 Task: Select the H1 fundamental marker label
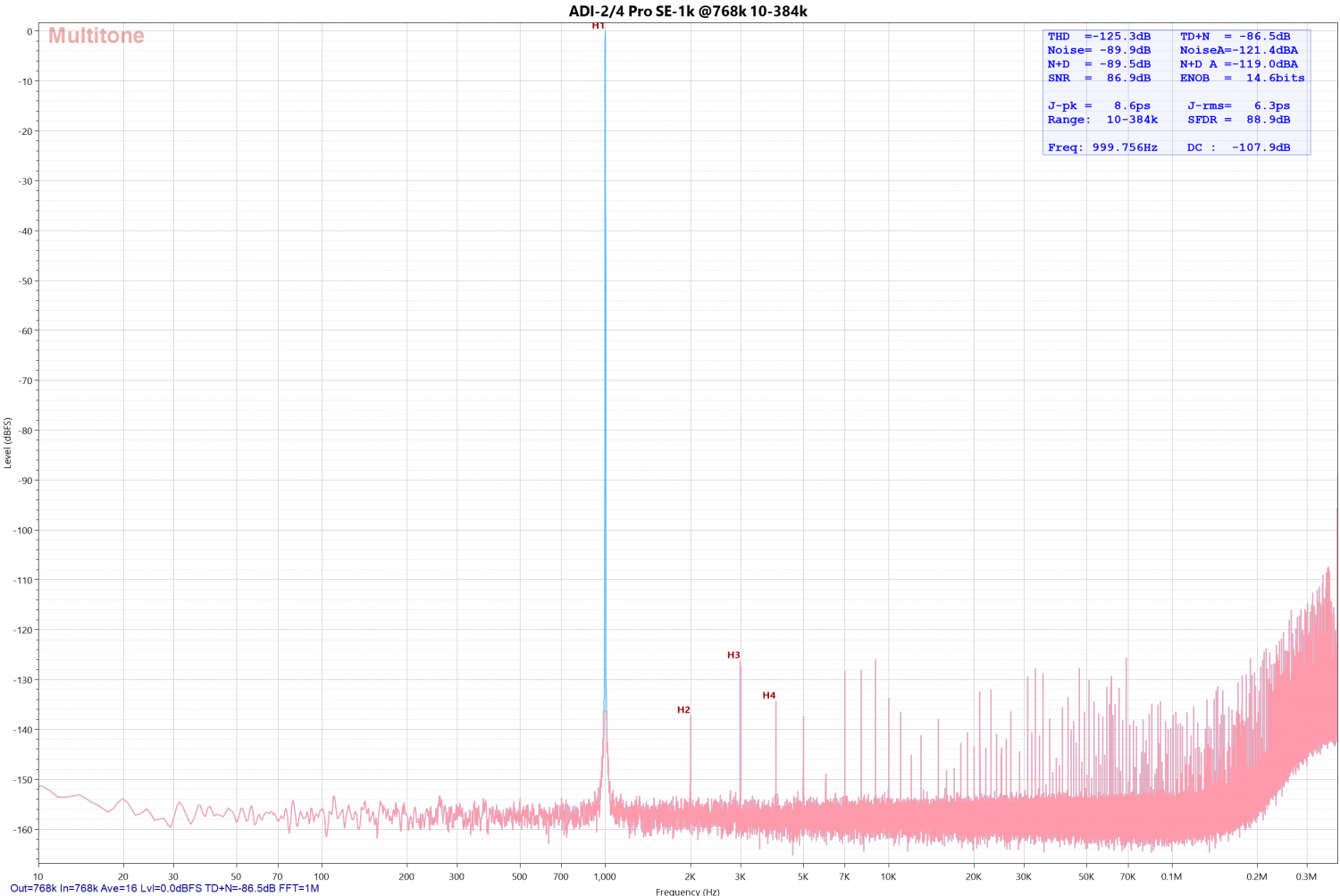tap(599, 26)
